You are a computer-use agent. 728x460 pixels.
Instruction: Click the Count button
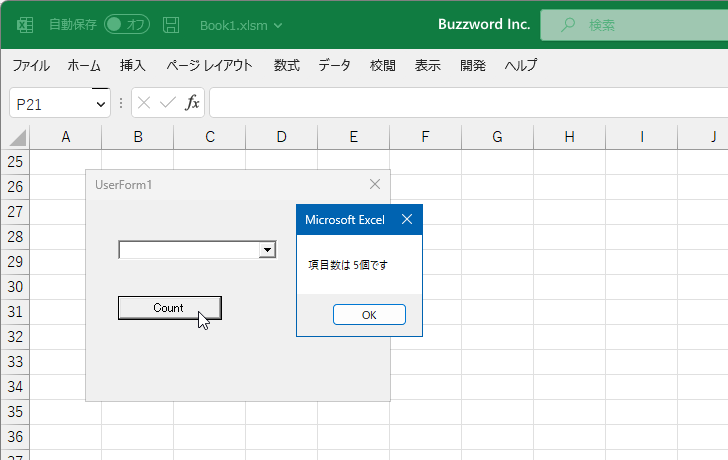click(170, 308)
